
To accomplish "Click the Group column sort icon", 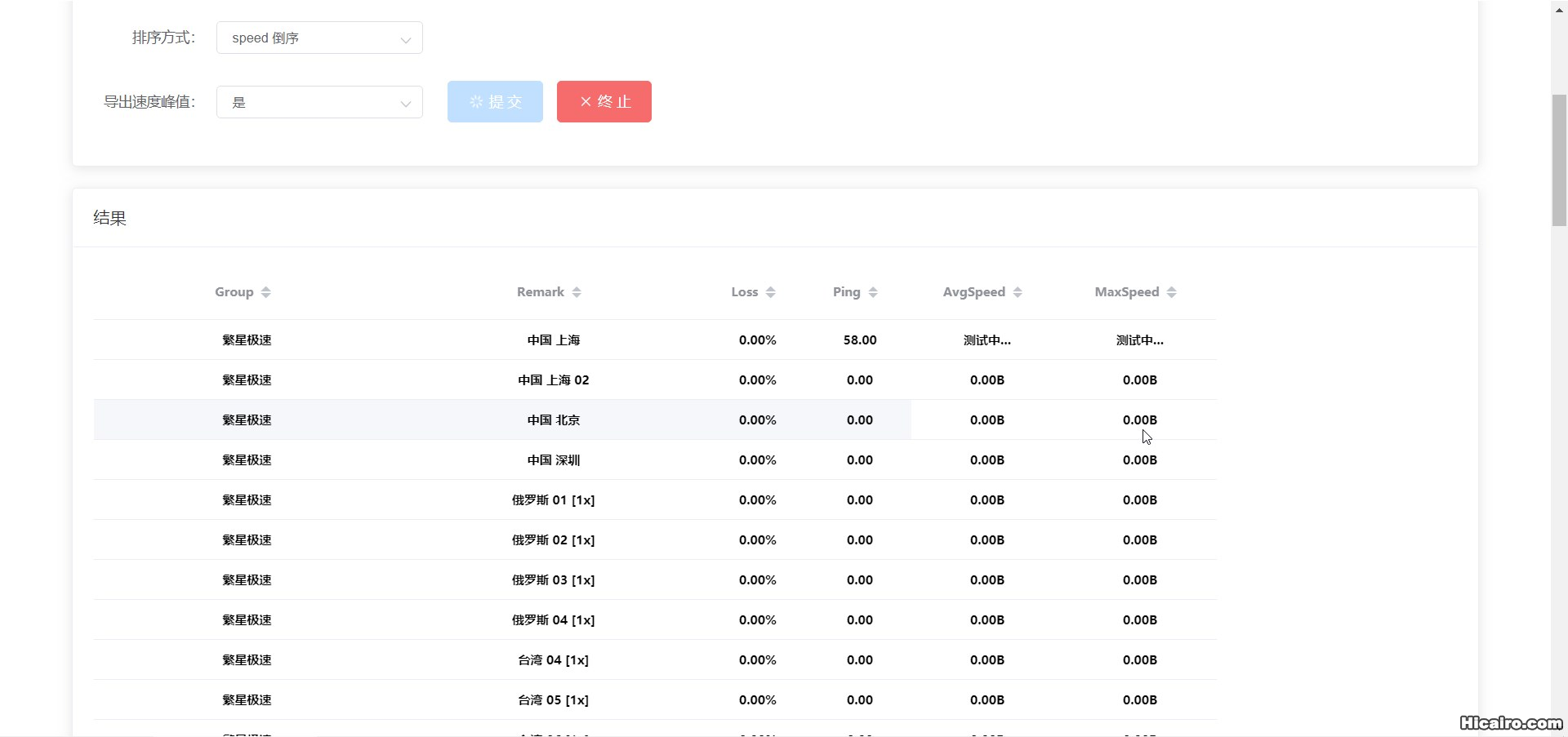I will (x=266, y=292).
